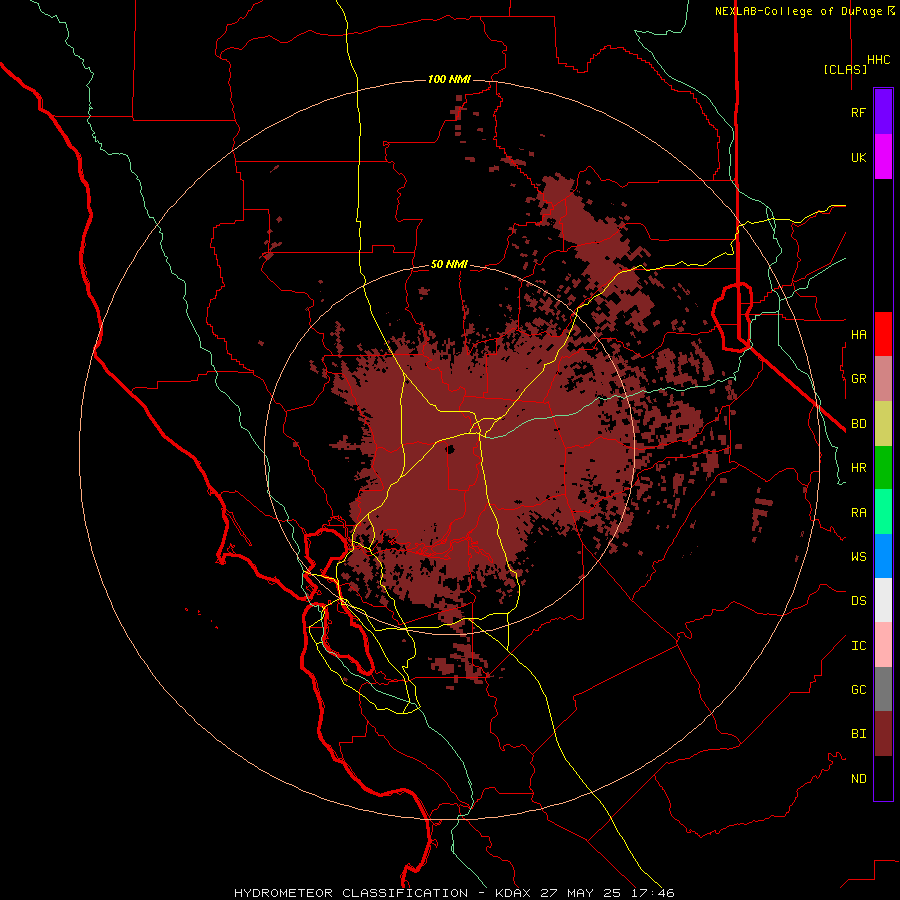Click the WS blue legend swatch

(883, 556)
